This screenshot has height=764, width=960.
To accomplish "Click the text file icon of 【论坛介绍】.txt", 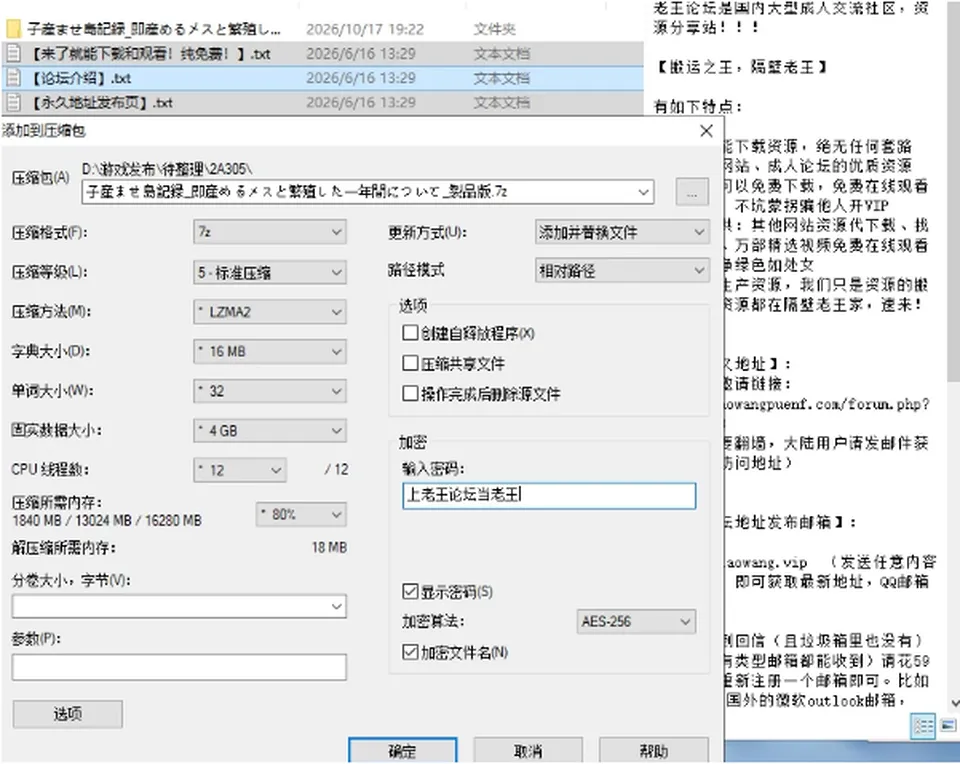I will click(x=13, y=78).
